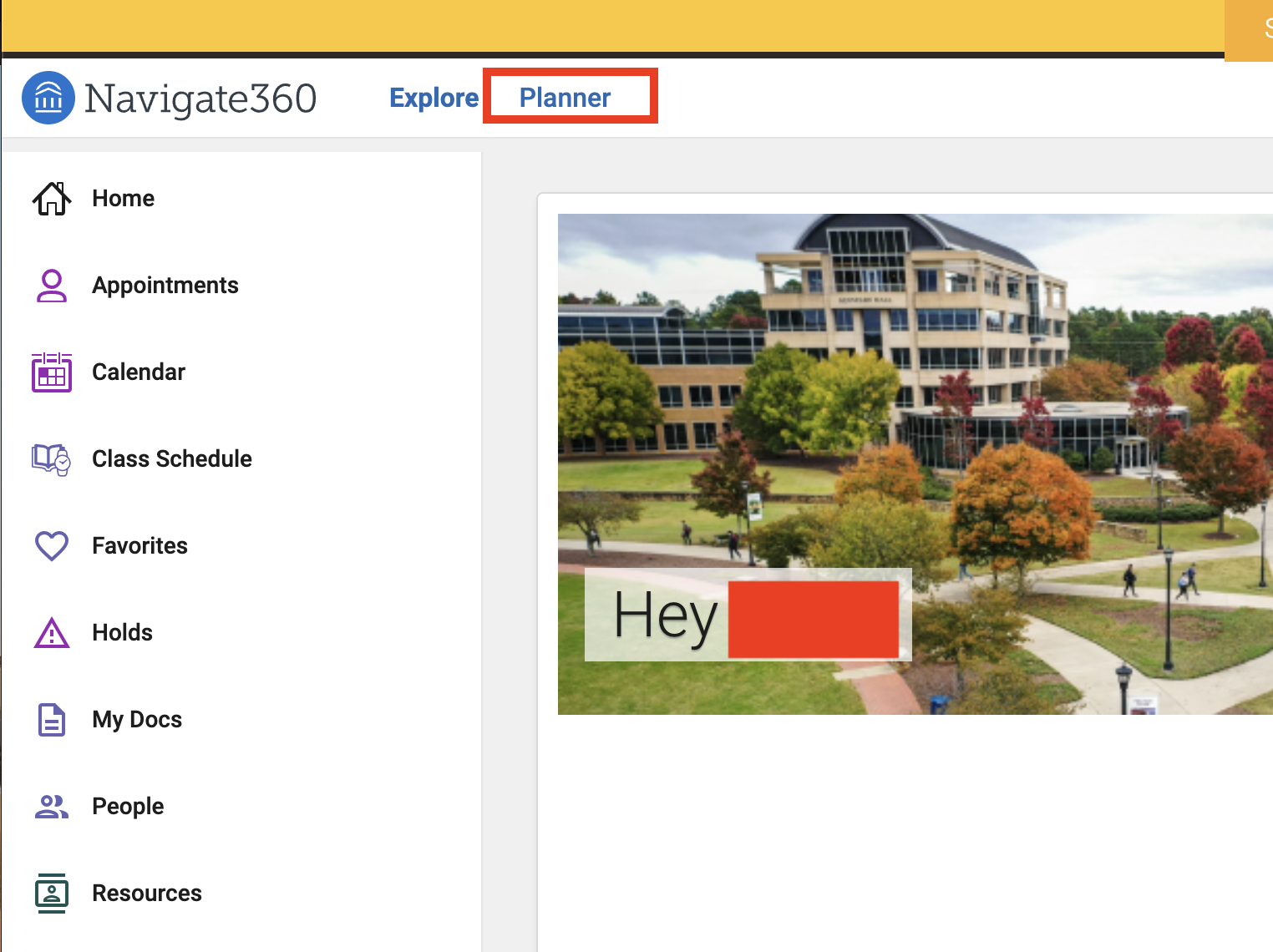This screenshot has width=1273, height=952.
Task: Open Appointments via the person icon
Action: 52,286
